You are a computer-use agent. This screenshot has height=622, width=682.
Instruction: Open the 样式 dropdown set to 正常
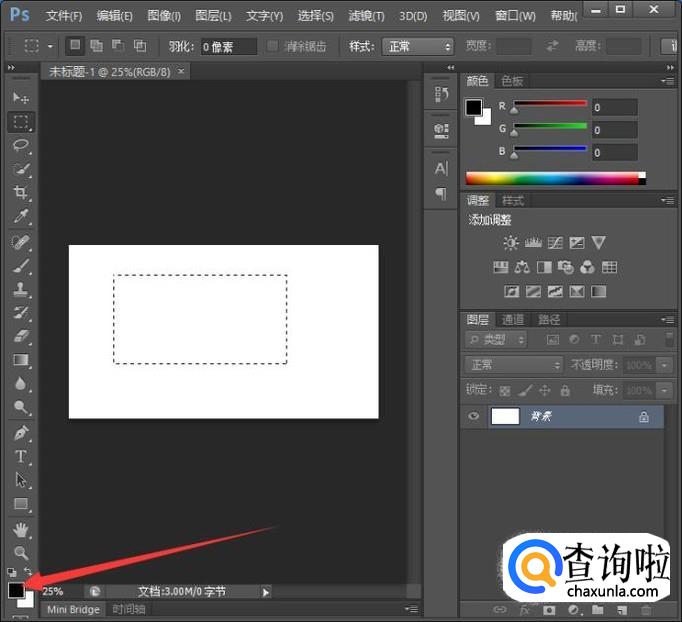pos(417,47)
